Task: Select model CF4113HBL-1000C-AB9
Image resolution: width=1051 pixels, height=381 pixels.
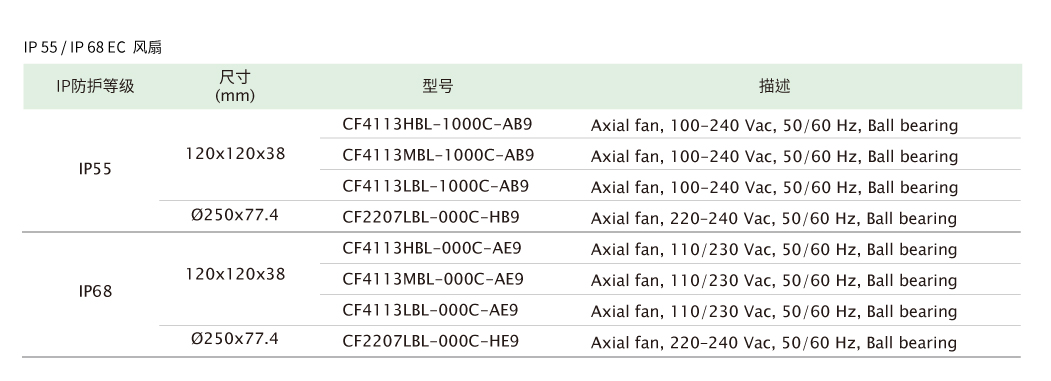Action: 437,124
